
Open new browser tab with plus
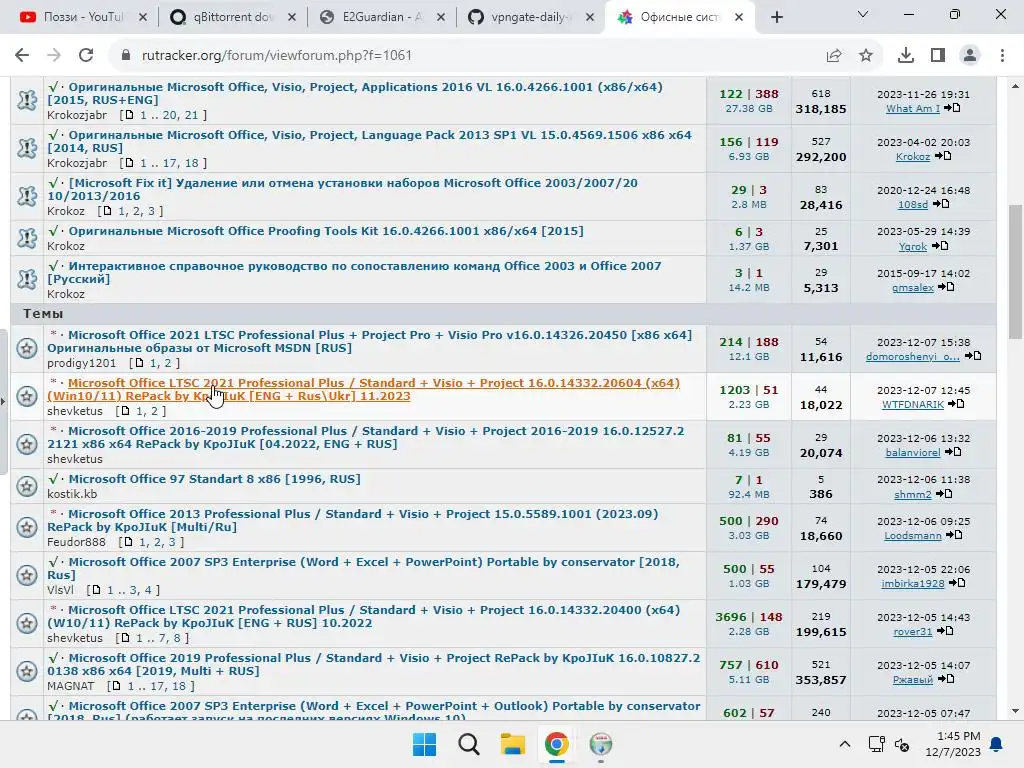tap(776, 18)
